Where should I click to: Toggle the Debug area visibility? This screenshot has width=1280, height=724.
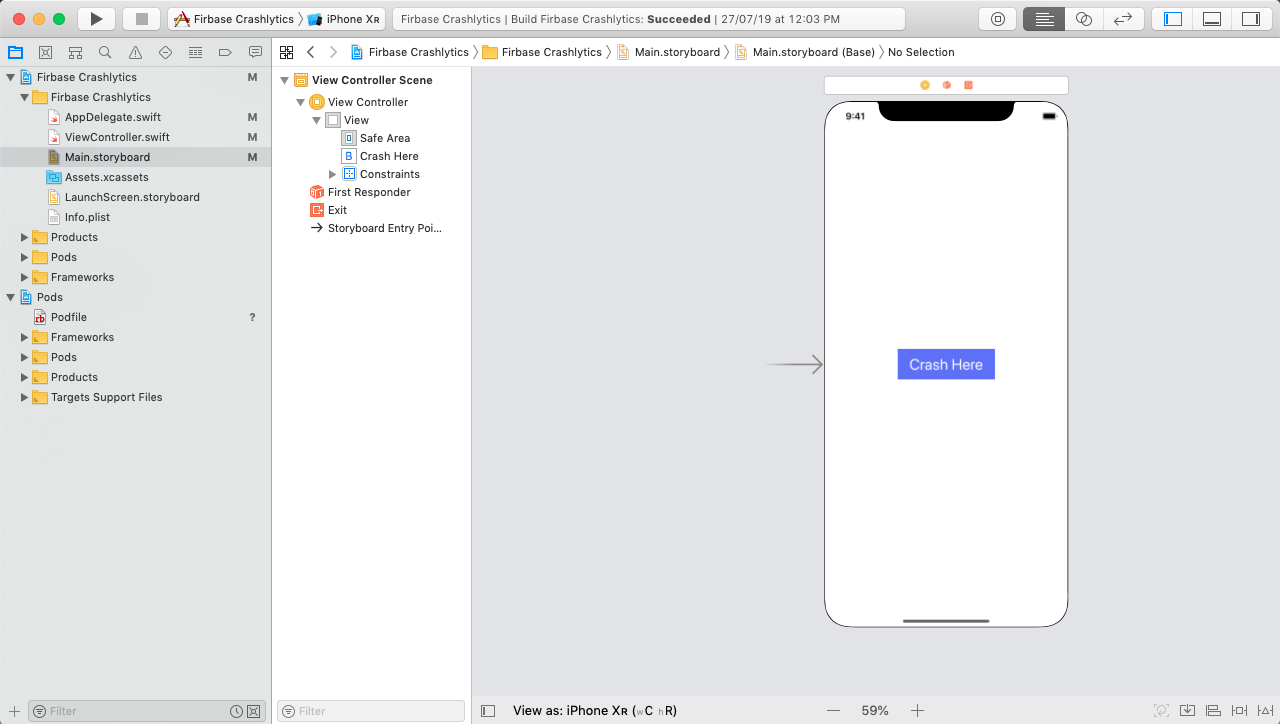coord(1211,19)
